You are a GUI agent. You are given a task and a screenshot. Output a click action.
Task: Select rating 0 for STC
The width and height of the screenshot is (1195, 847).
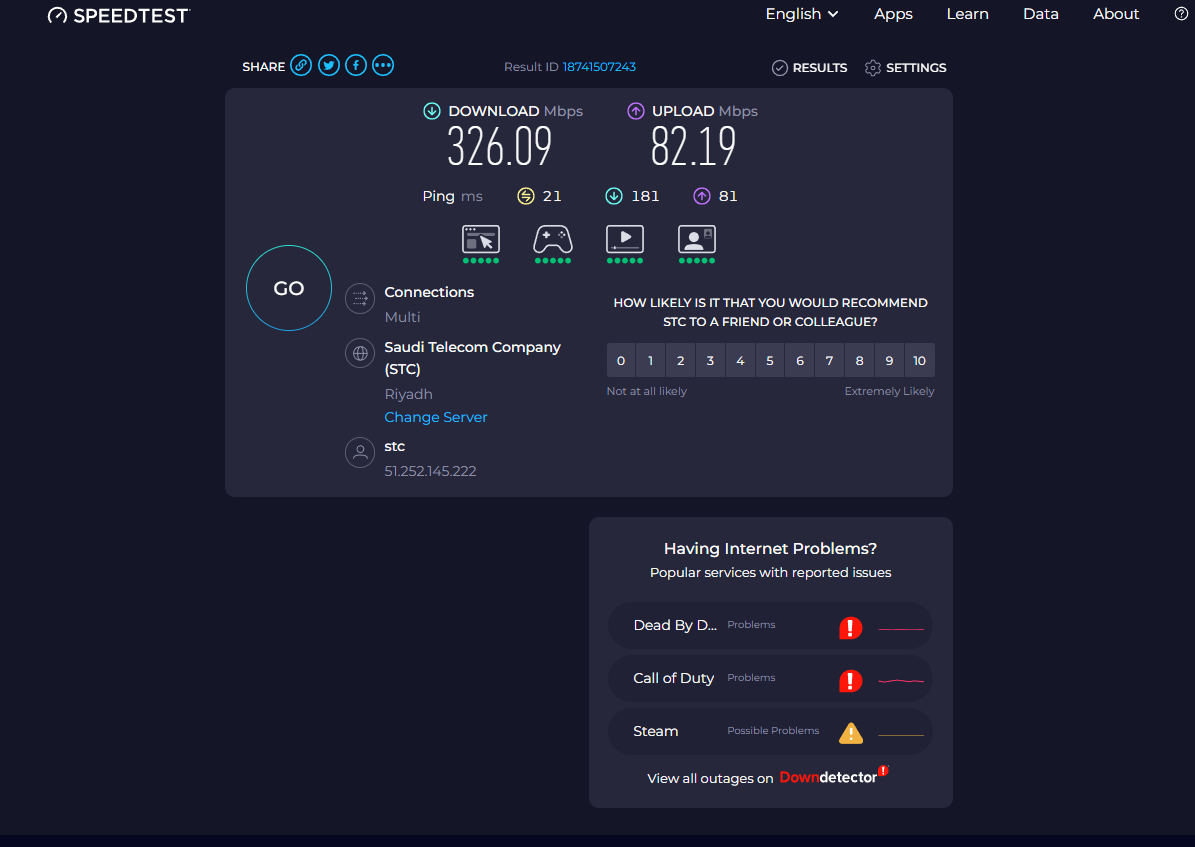pos(621,361)
